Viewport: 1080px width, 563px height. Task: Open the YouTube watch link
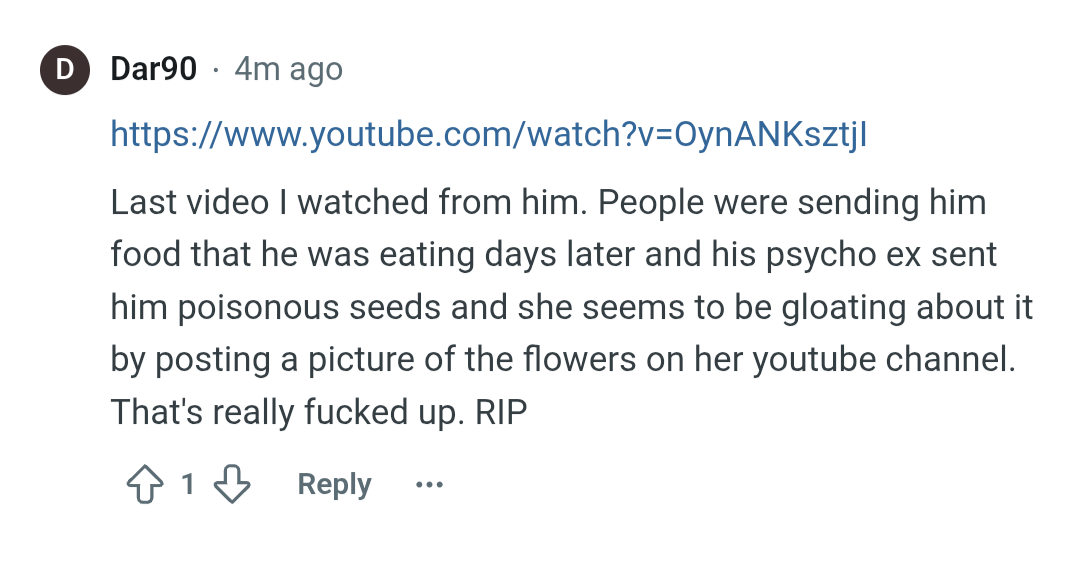click(x=489, y=134)
